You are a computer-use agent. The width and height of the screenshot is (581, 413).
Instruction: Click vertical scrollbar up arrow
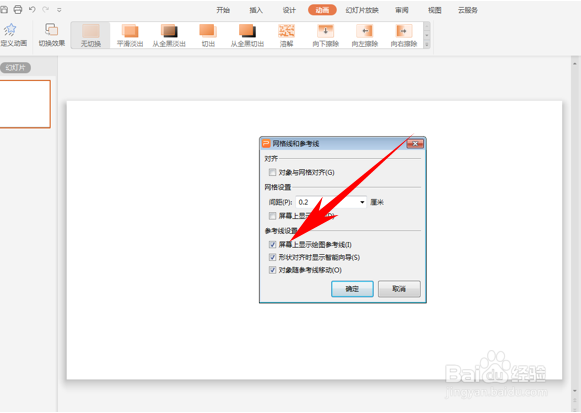pos(575,63)
